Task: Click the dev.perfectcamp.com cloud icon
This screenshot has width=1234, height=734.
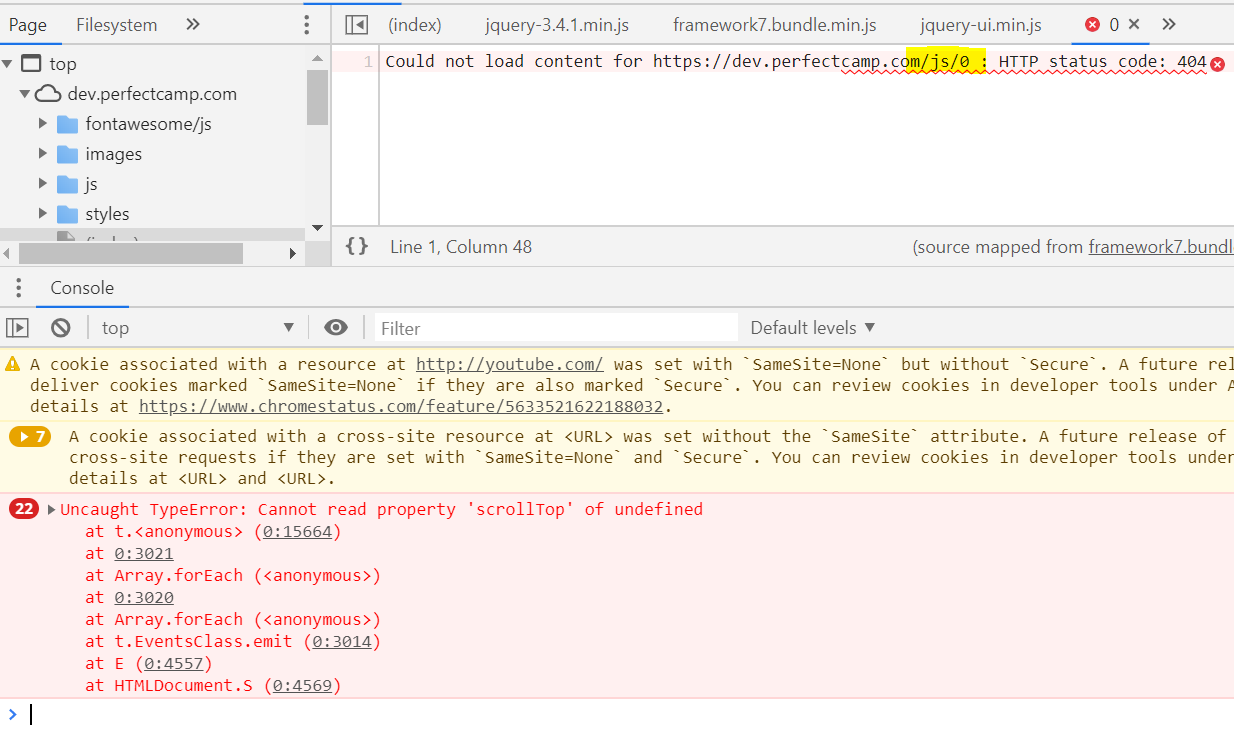Action: 48,94
